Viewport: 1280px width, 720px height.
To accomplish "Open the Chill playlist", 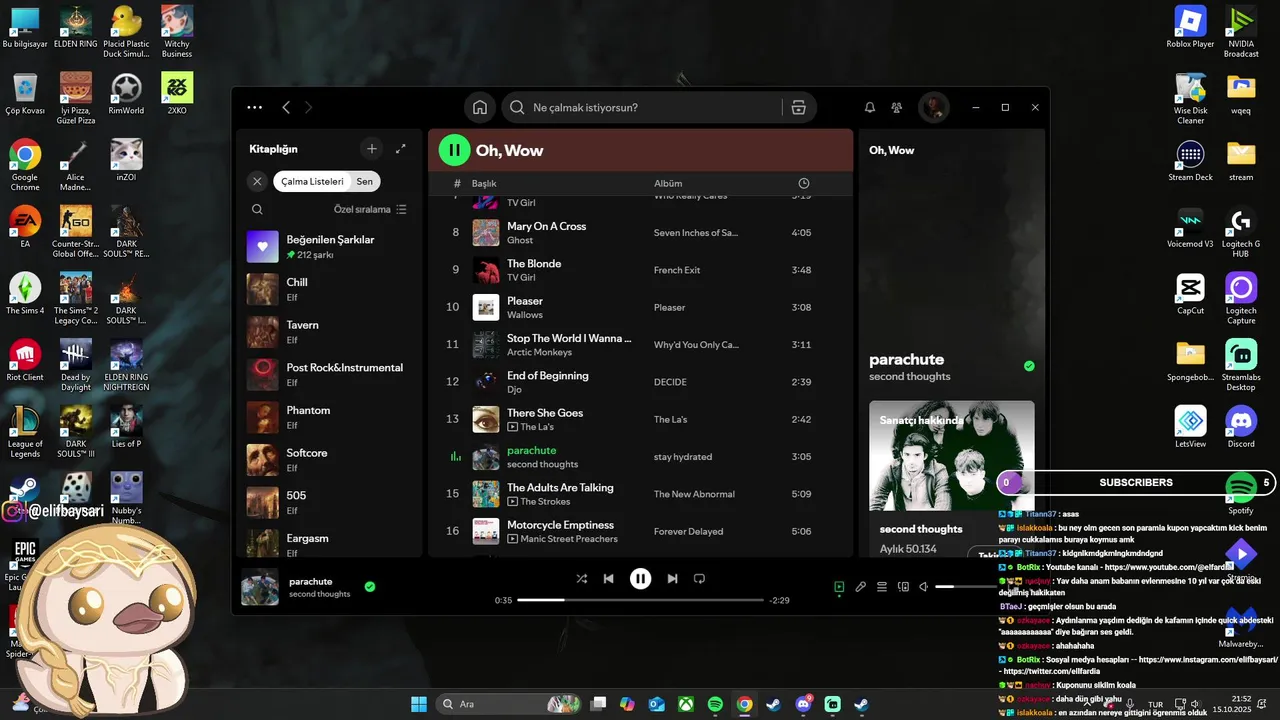I will click(328, 290).
